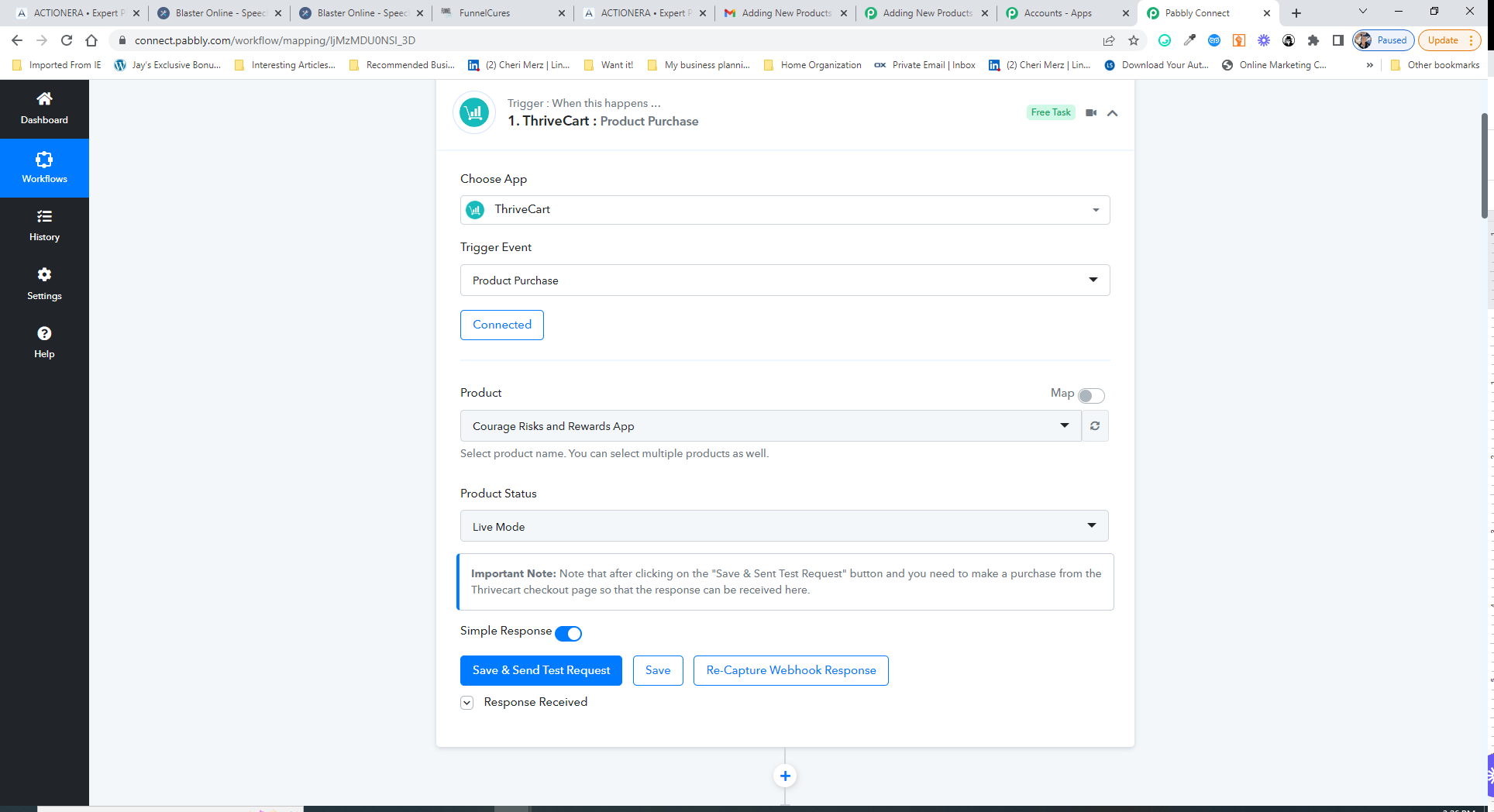The image size is (1494, 812).
Task: Add a new workflow step
Action: [785, 776]
